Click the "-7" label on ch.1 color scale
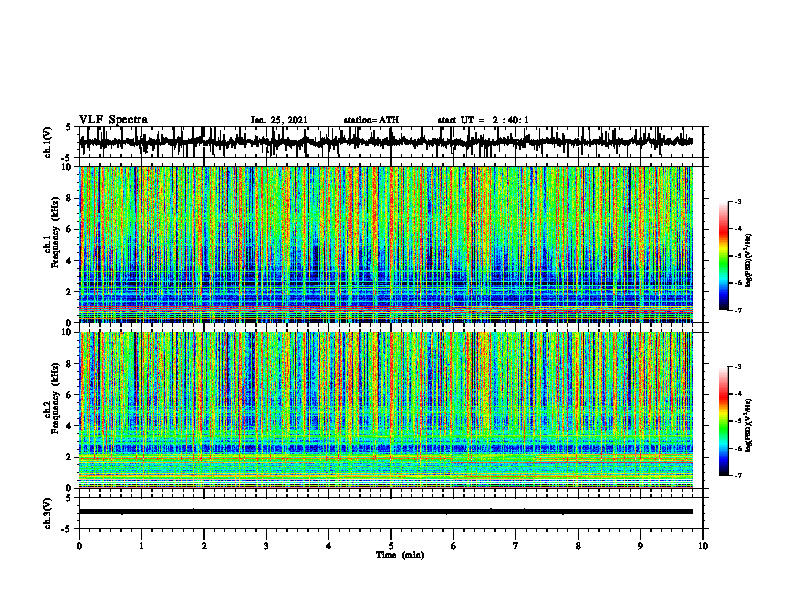Screen dimensions: 792x612 738,310
